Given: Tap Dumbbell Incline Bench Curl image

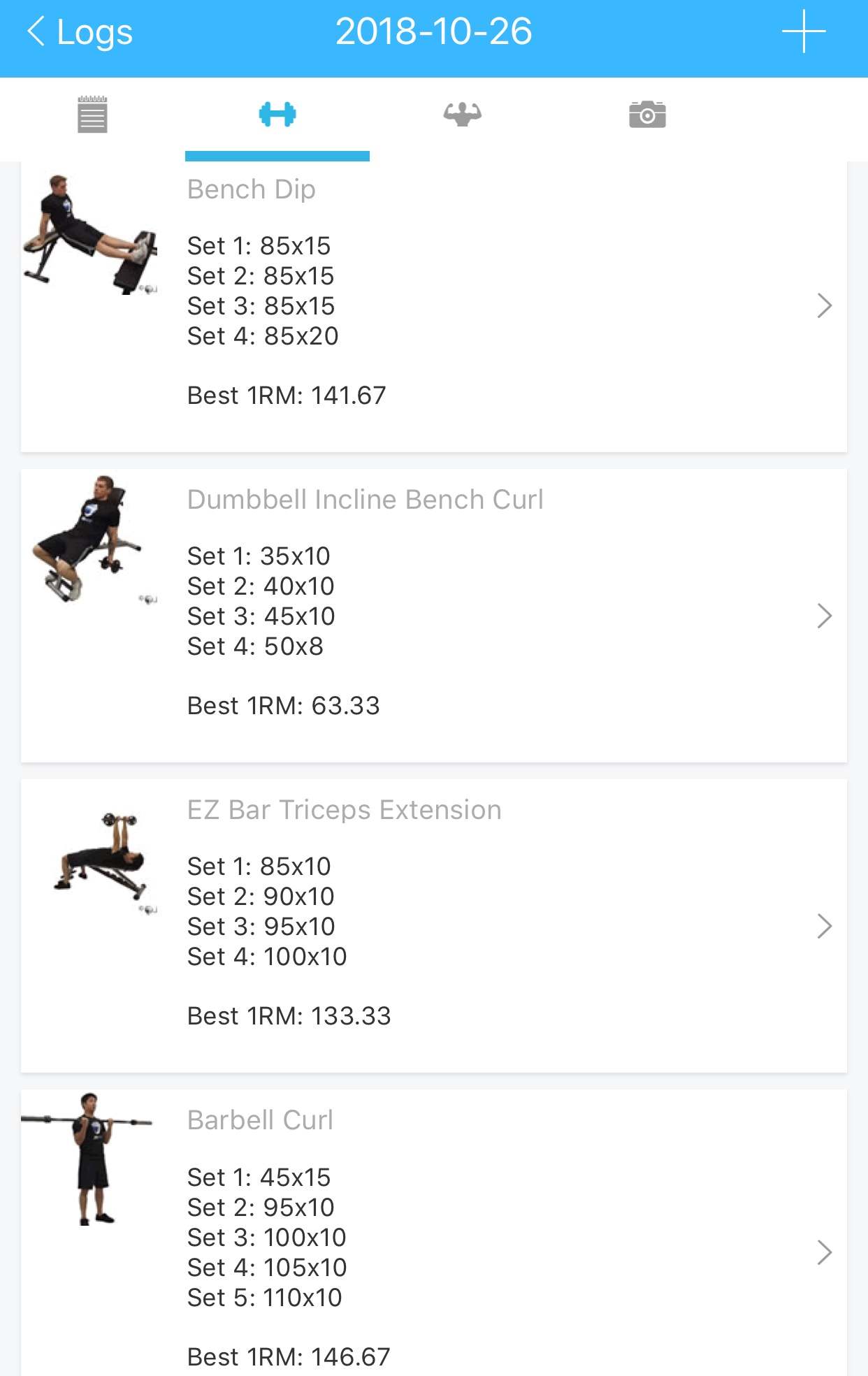Looking at the screenshot, I should [x=91, y=539].
